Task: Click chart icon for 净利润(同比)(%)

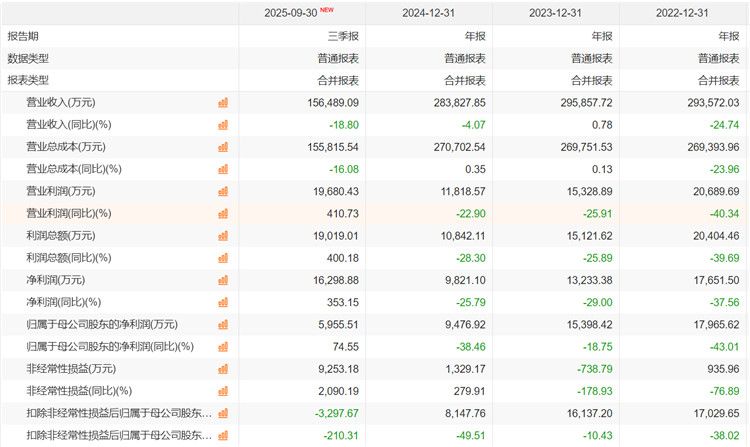Action: 224,302
